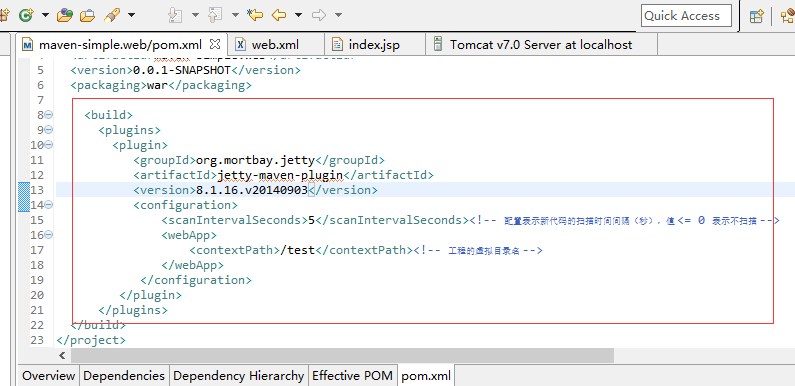Click line number 13 in the gutter

pyautogui.click(x=38, y=190)
